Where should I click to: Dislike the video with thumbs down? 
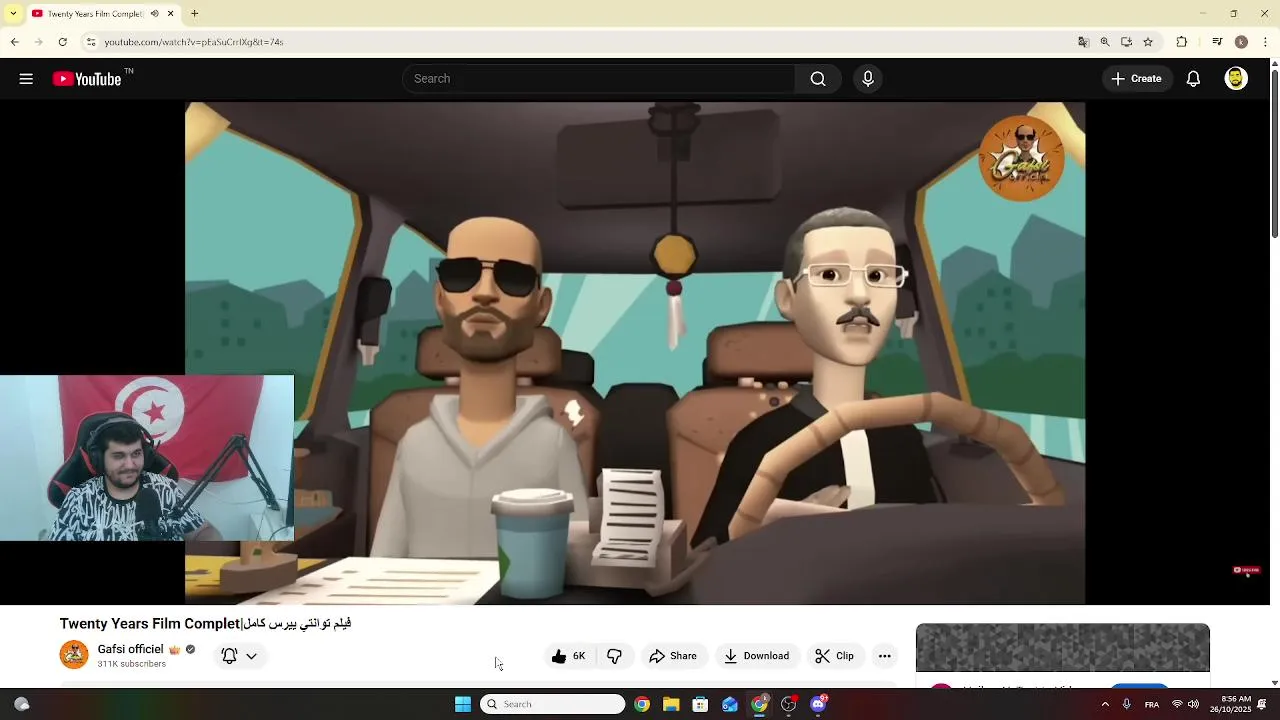pyautogui.click(x=615, y=656)
